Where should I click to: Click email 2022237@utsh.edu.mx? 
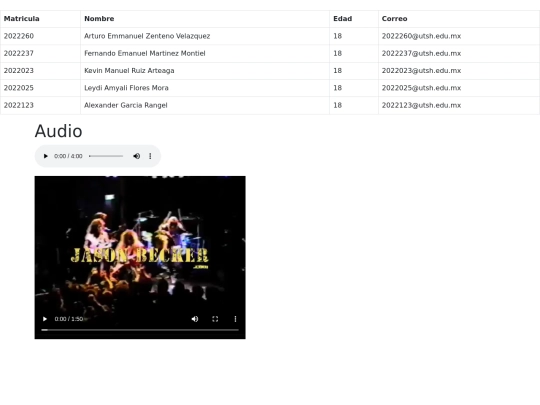(x=421, y=53)
